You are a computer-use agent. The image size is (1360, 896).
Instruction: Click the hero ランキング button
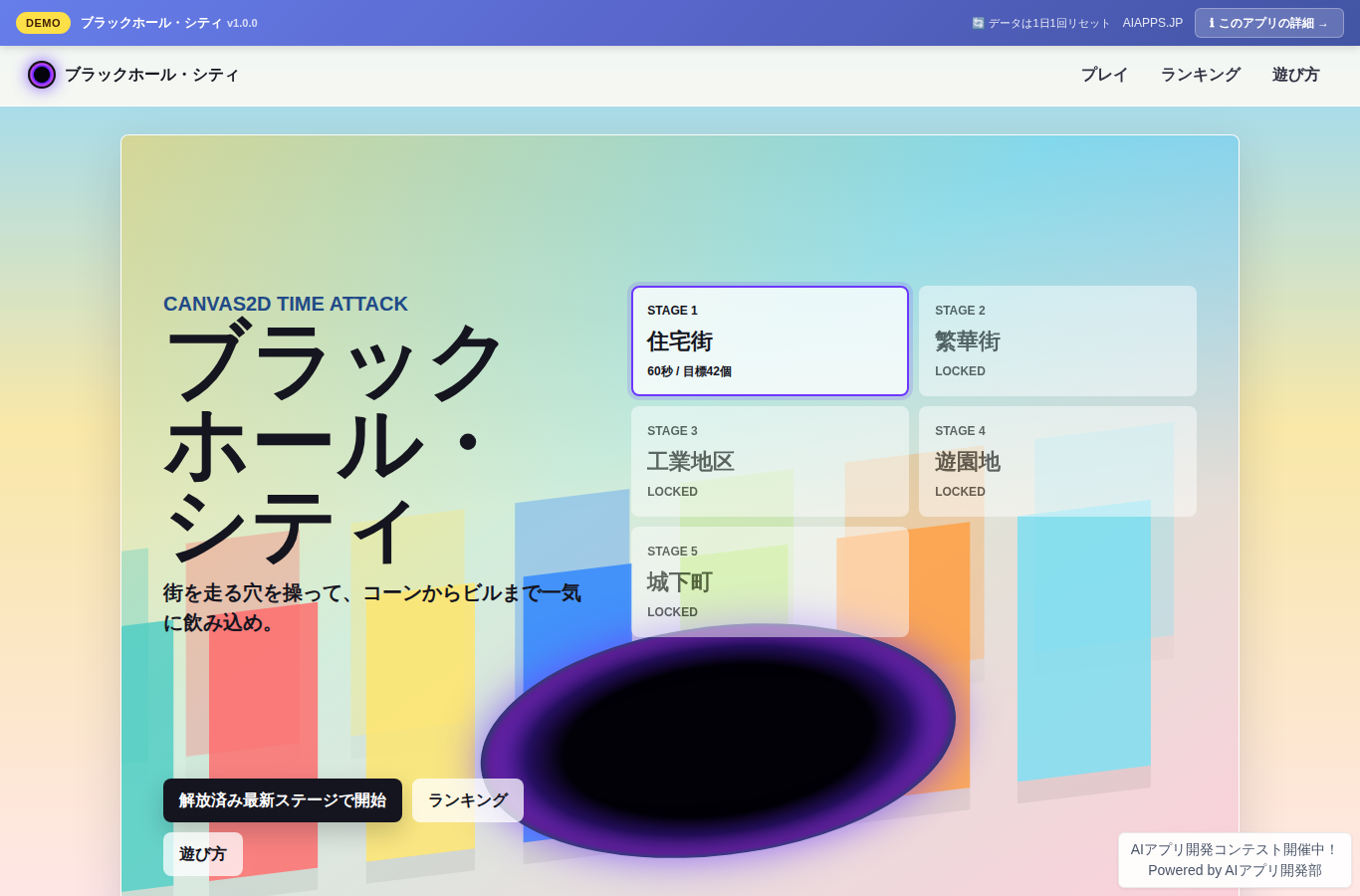tap(468, 800)
